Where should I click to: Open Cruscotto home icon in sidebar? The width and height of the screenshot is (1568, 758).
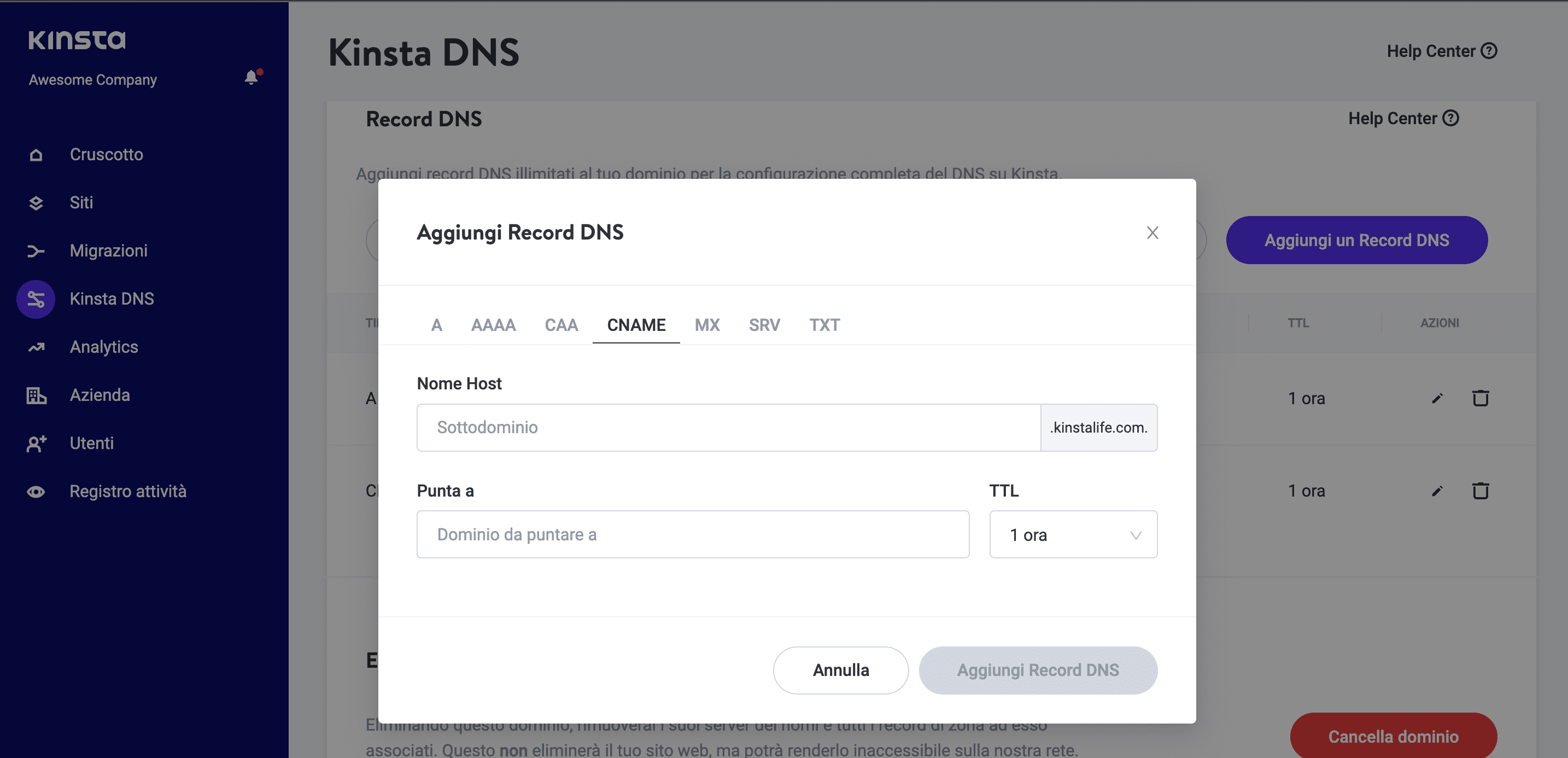[36, 155]
